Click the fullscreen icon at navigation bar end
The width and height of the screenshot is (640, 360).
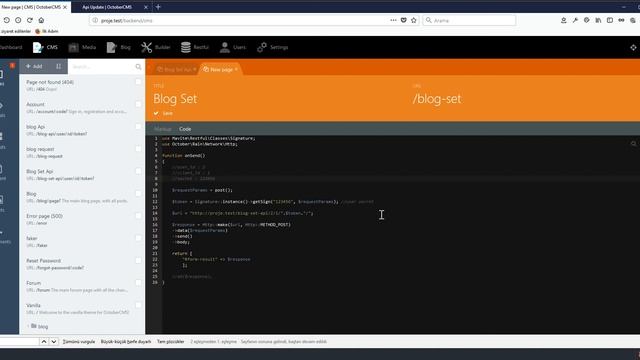click(x=633, y=47)
